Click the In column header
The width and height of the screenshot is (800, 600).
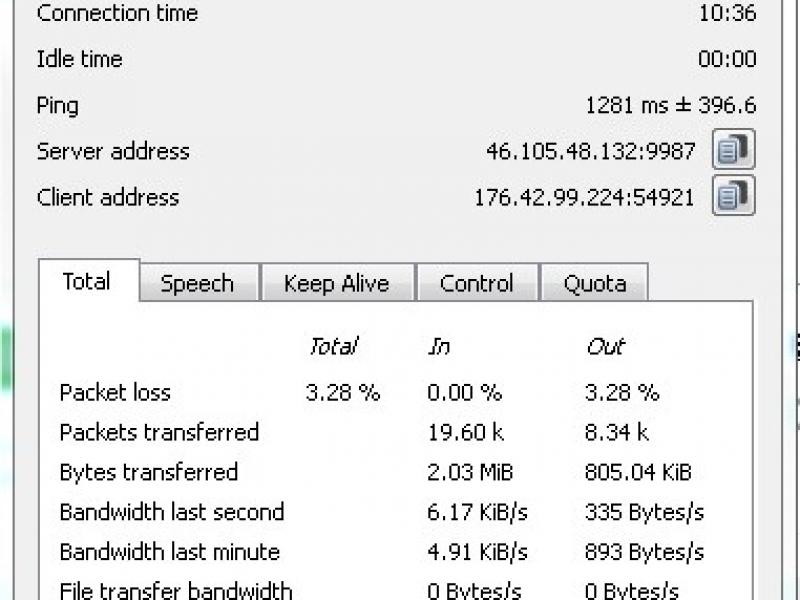[439, 347]
